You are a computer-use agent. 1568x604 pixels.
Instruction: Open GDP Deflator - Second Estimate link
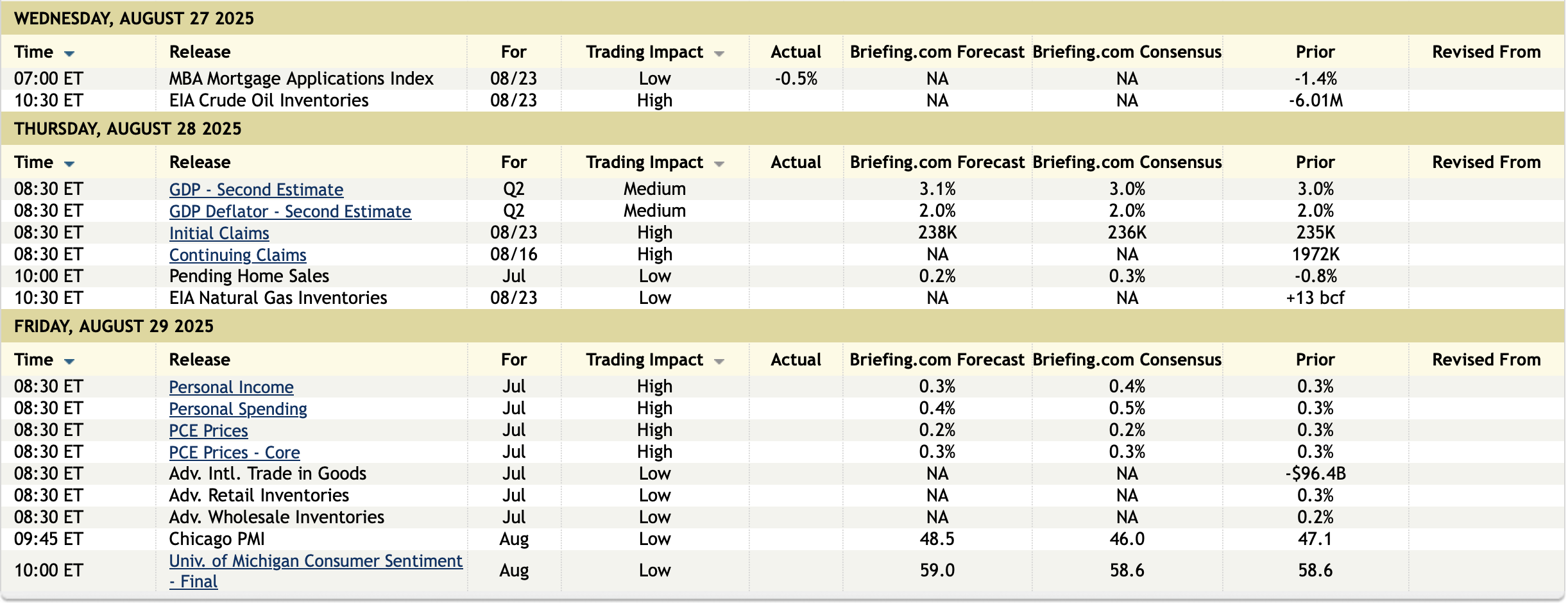click(x=290, y=212)
